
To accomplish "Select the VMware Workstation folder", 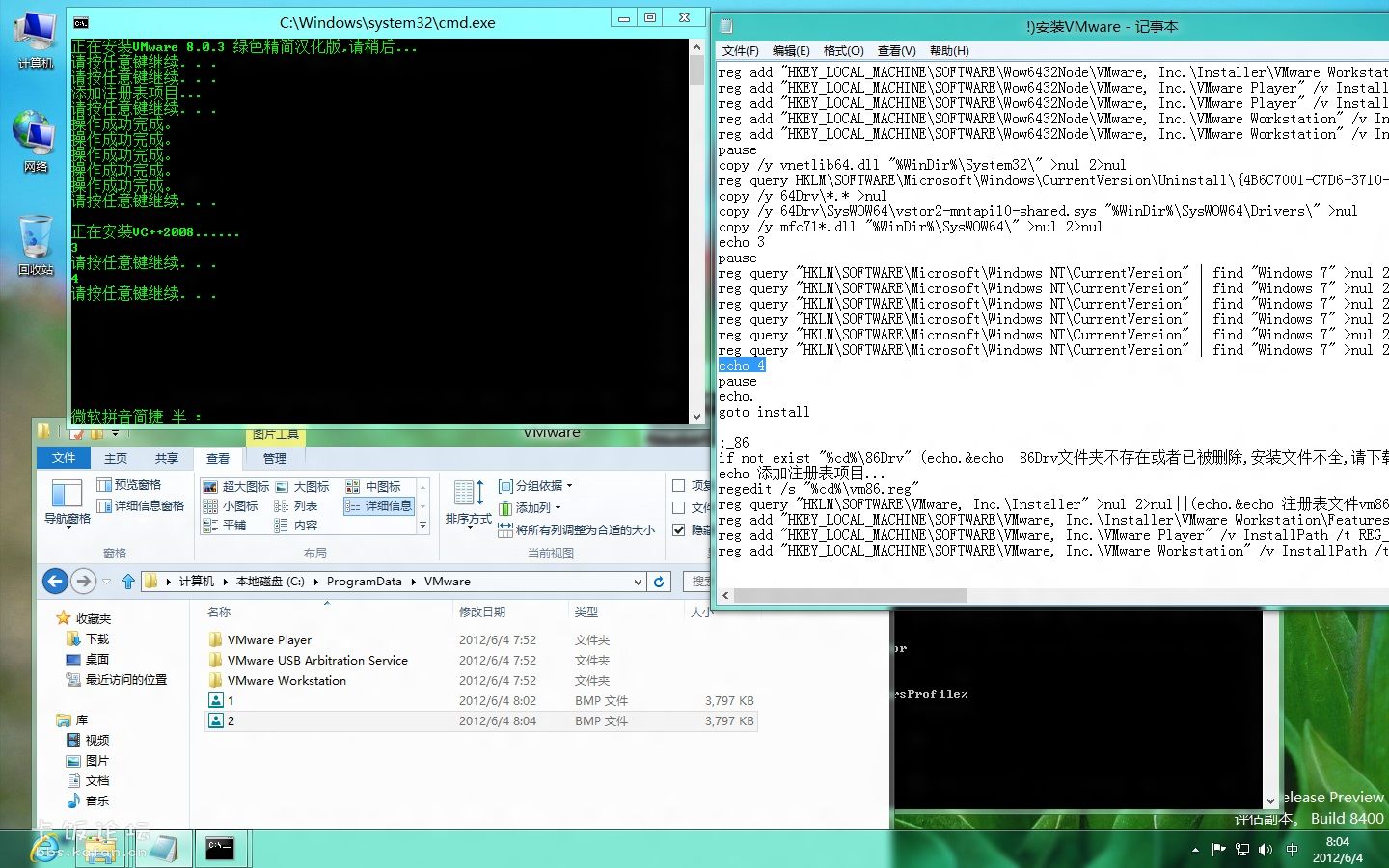I will (x=286, y=681).
